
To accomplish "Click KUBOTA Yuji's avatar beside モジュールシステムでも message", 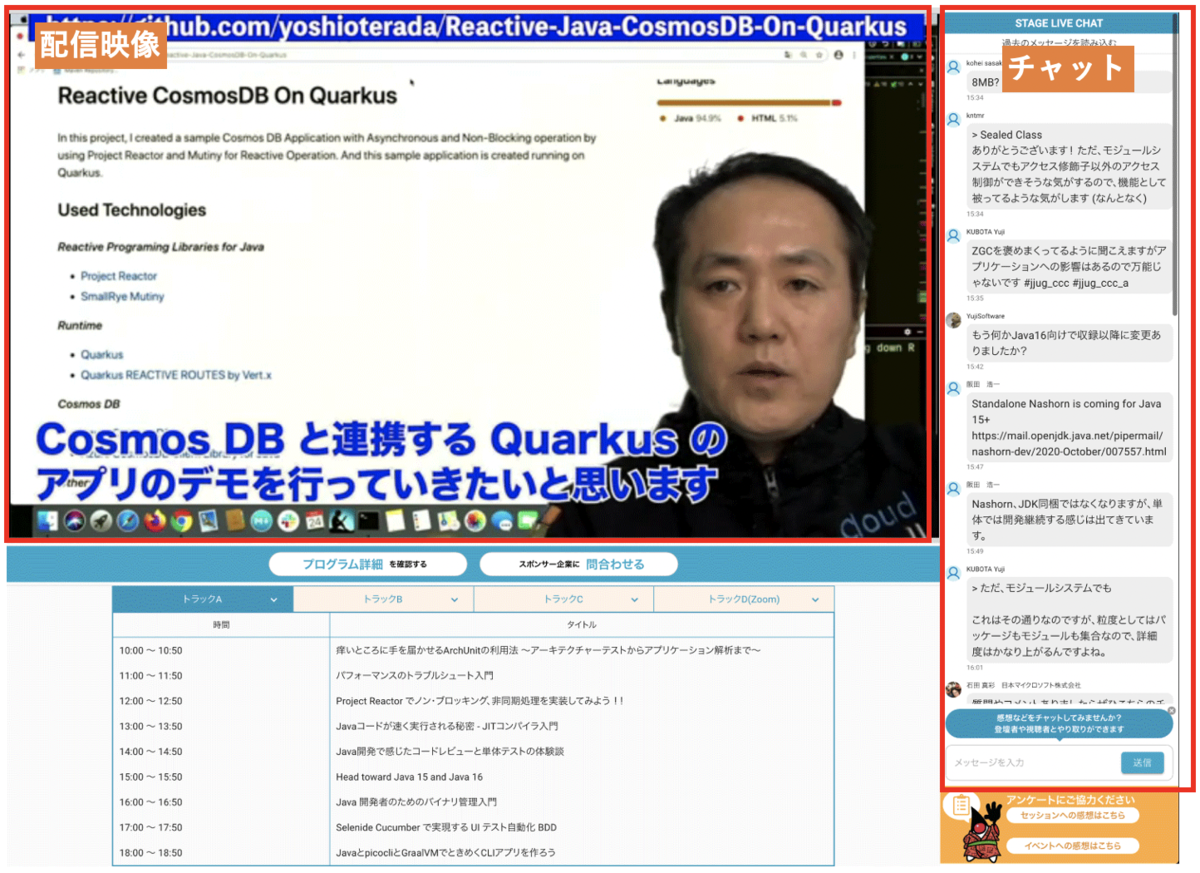I will (x=953, y=572).
